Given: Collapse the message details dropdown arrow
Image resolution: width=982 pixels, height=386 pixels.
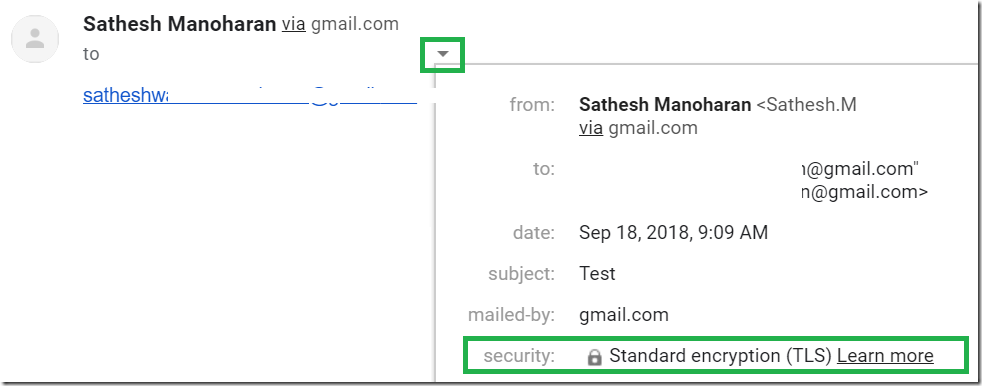Looking at the screenshot, I should coord(443,54).
